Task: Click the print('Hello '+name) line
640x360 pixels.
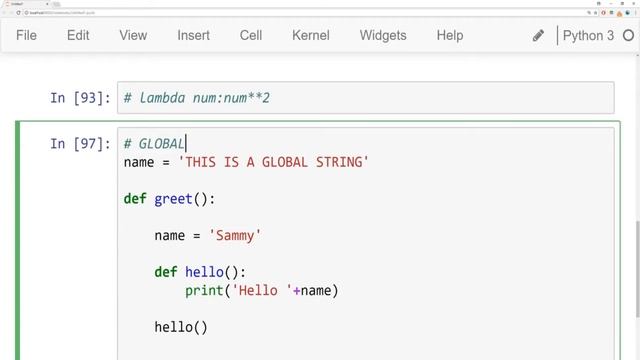Action: point(262,291)
